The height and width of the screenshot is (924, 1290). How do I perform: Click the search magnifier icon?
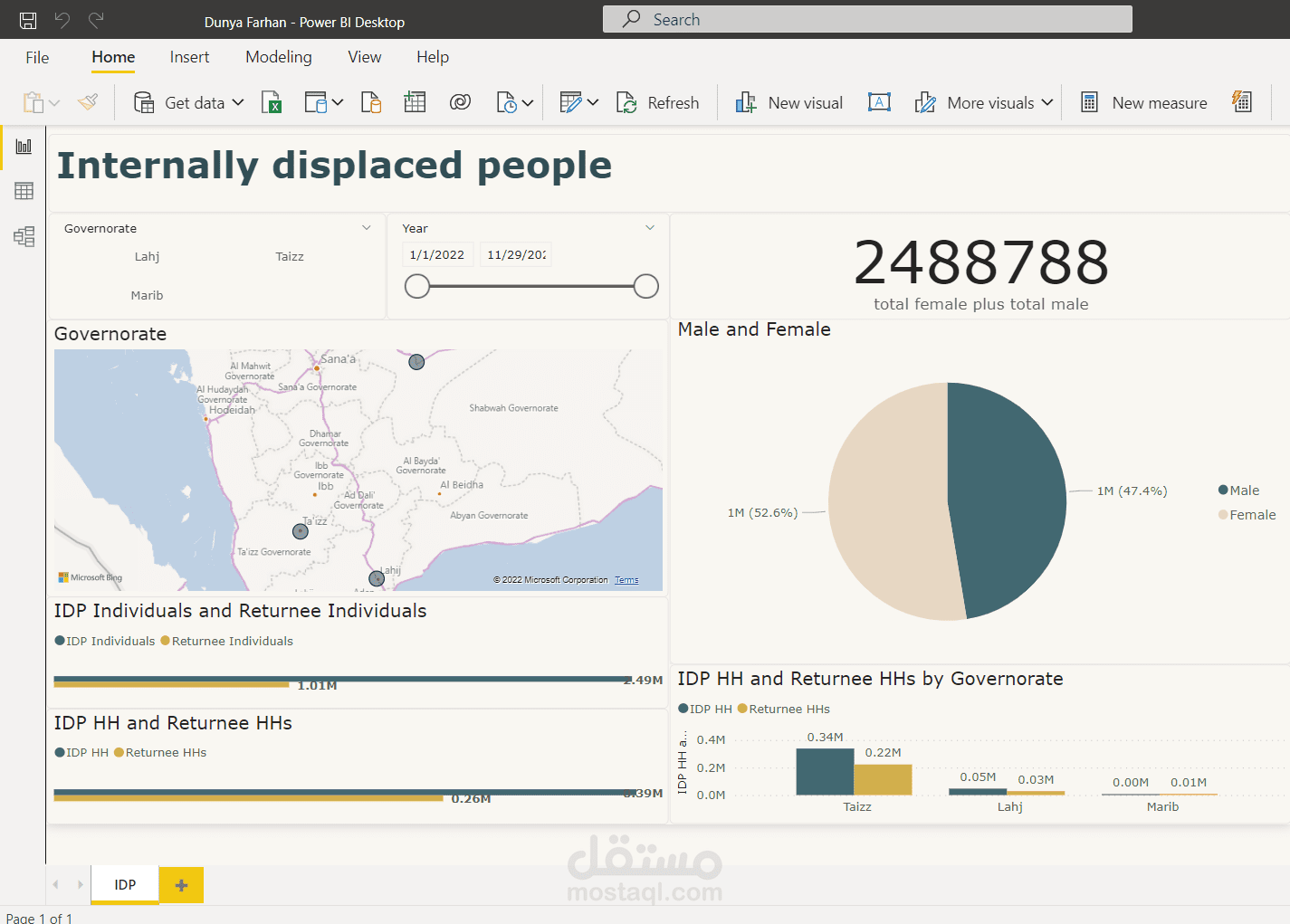pyautogui.click(x=632, y=18)
